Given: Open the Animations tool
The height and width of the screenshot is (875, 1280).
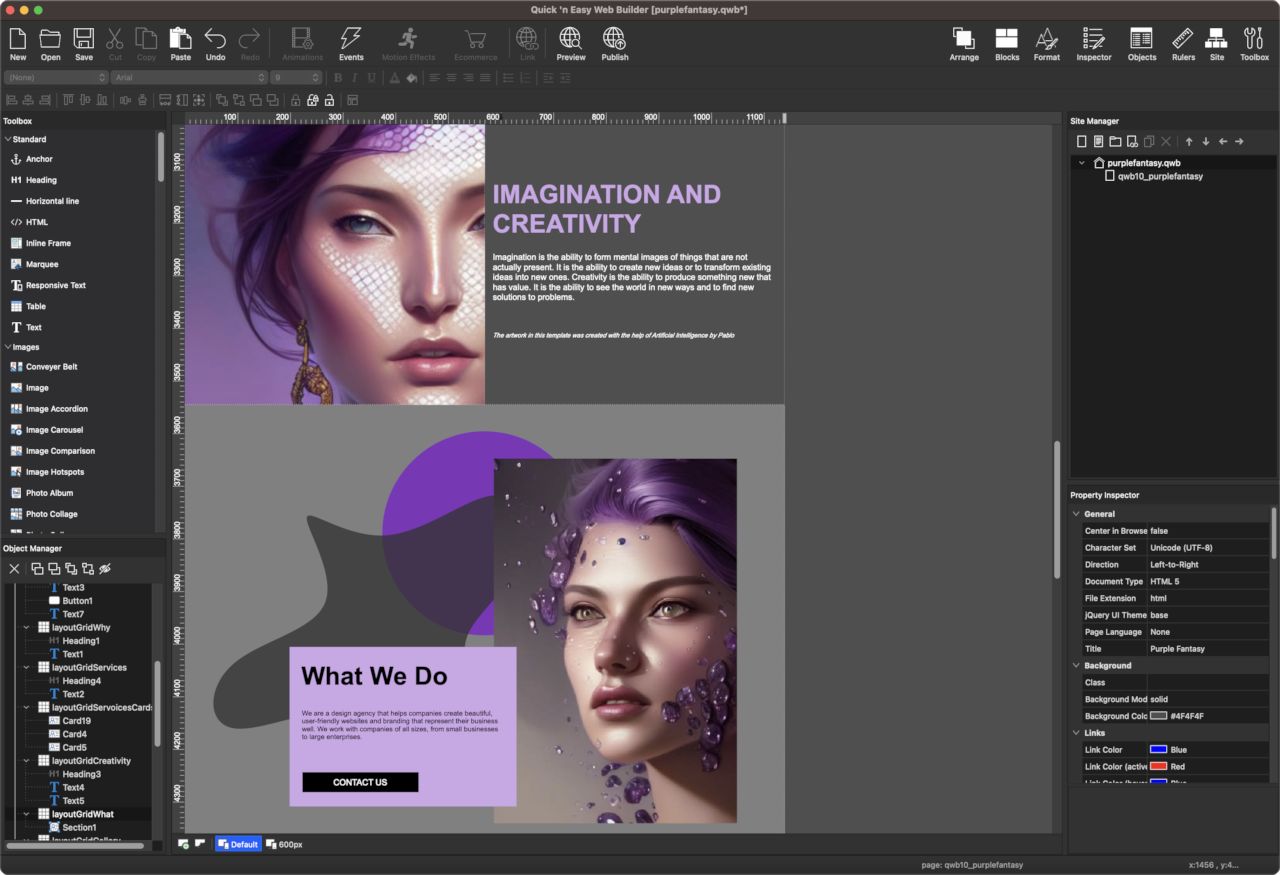Looking at the screenshot, I should 301,40.
